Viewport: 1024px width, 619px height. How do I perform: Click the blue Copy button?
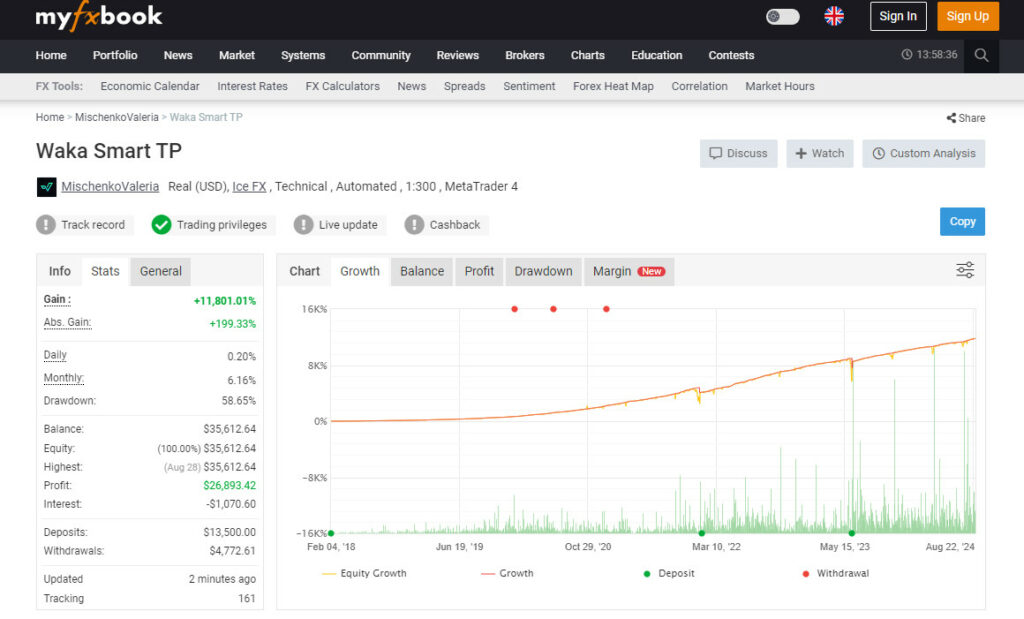[962, 222]
